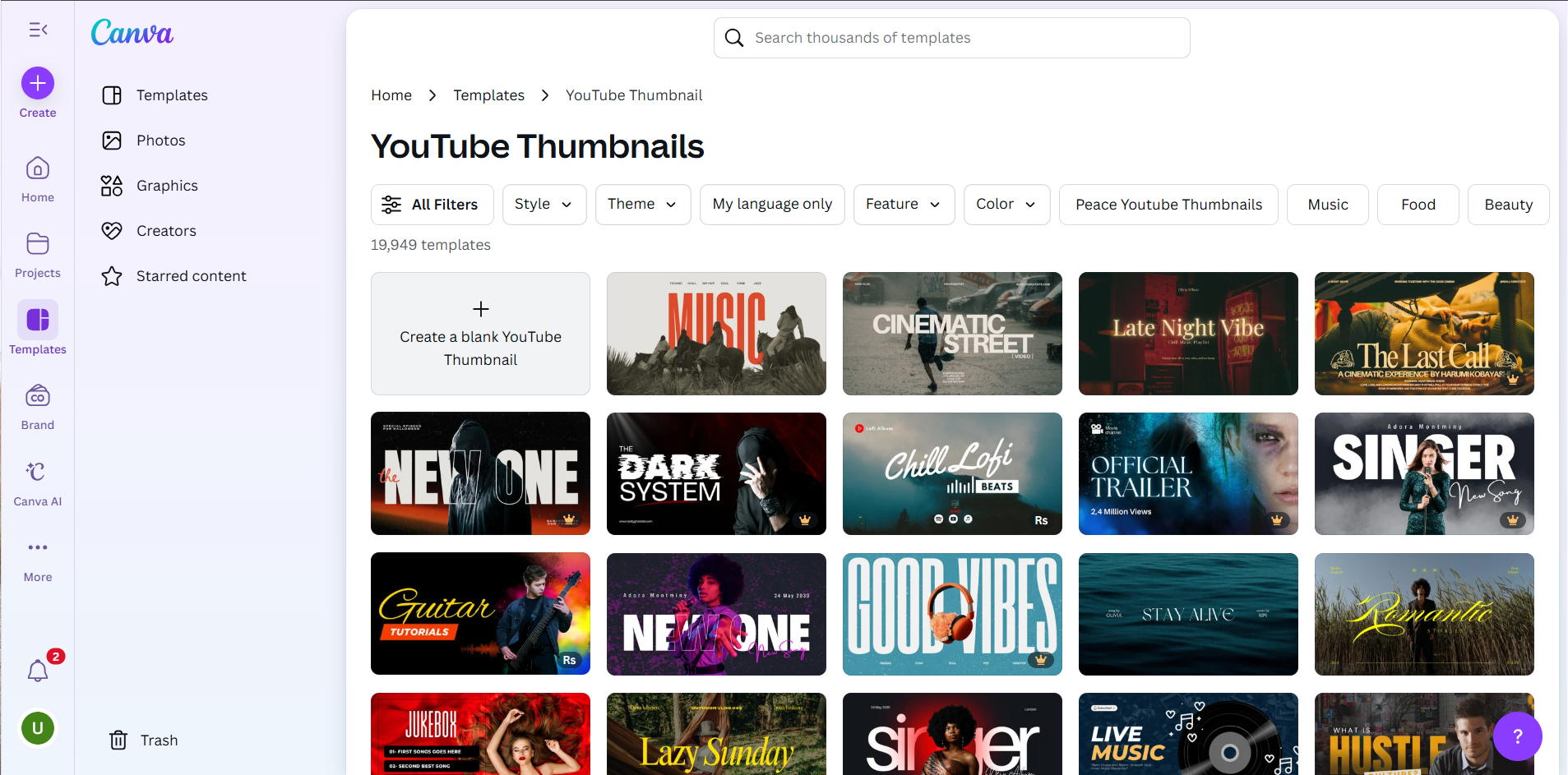
Task: Open the Brand panel
Action: 37,397
